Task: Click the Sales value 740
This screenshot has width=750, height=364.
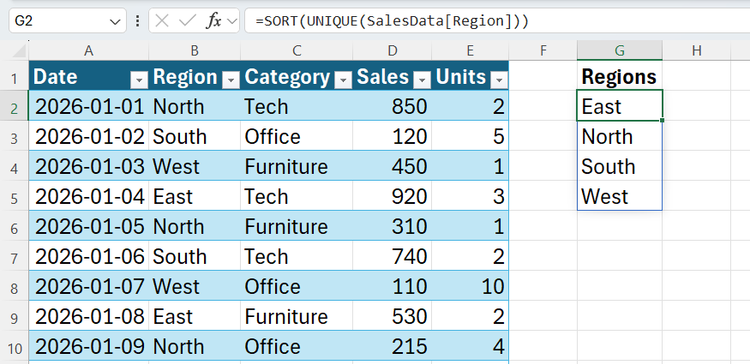Action: pos(392,256)
